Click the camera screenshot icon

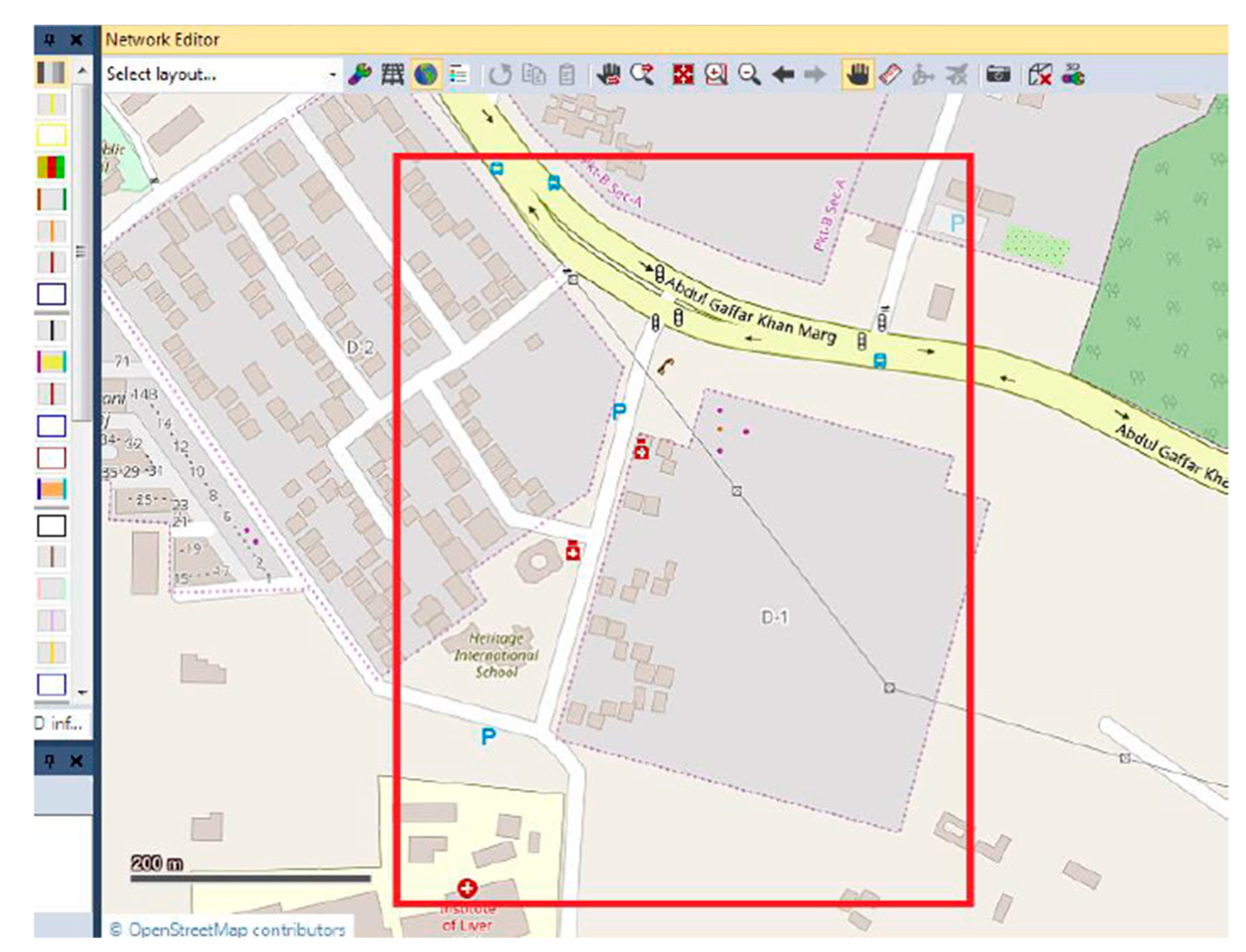tap(998, 74)
